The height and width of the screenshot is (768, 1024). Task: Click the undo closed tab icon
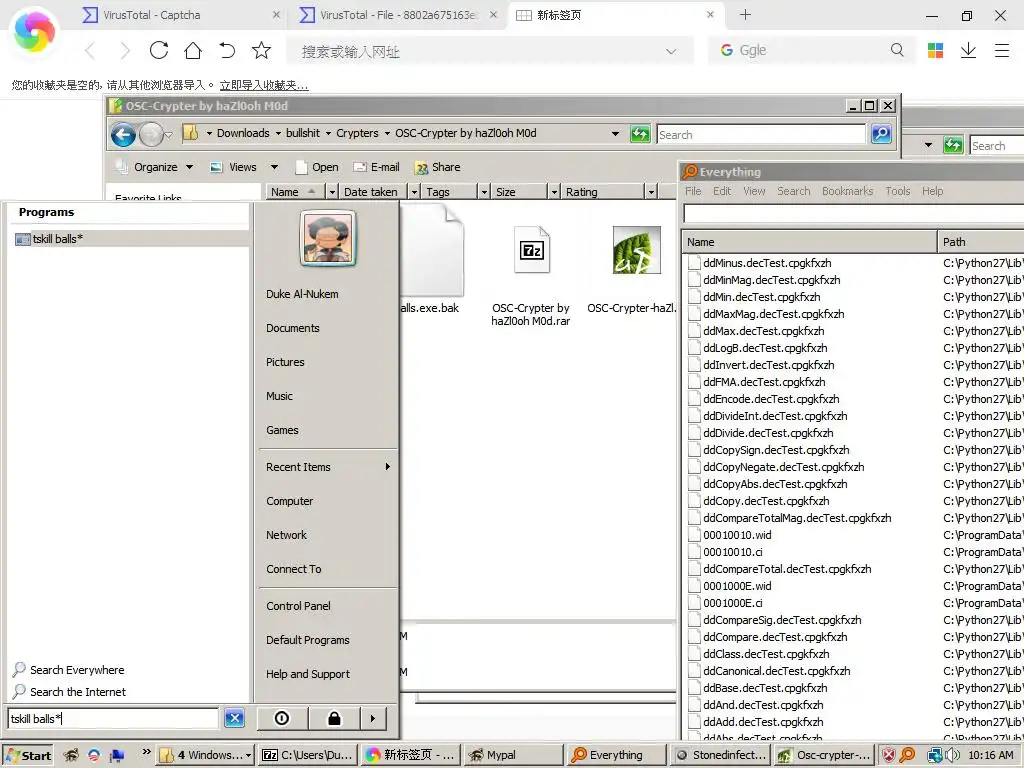pyautogui.click(x=227, y=50)
